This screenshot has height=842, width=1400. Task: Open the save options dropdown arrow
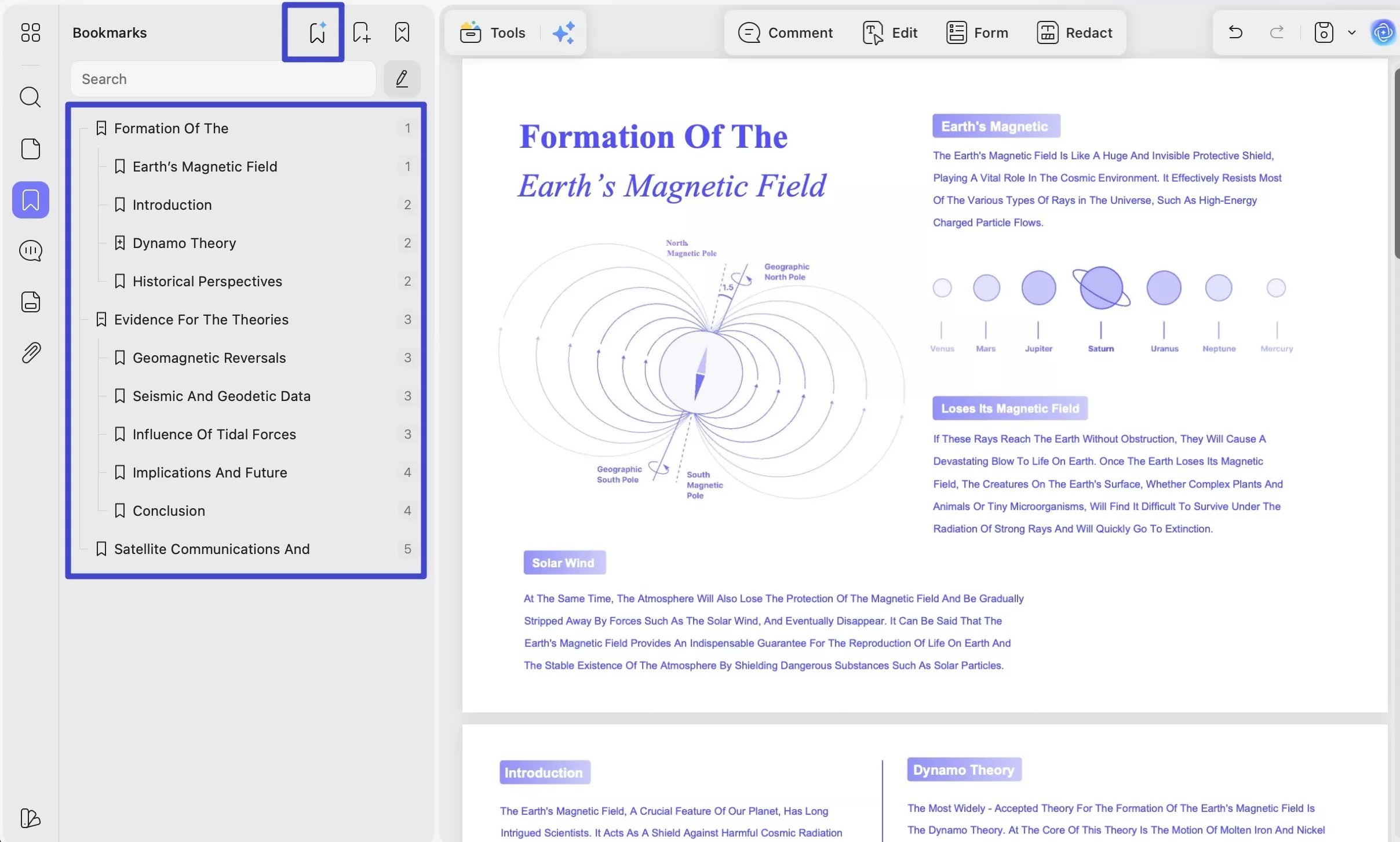tap(1351, 32)
